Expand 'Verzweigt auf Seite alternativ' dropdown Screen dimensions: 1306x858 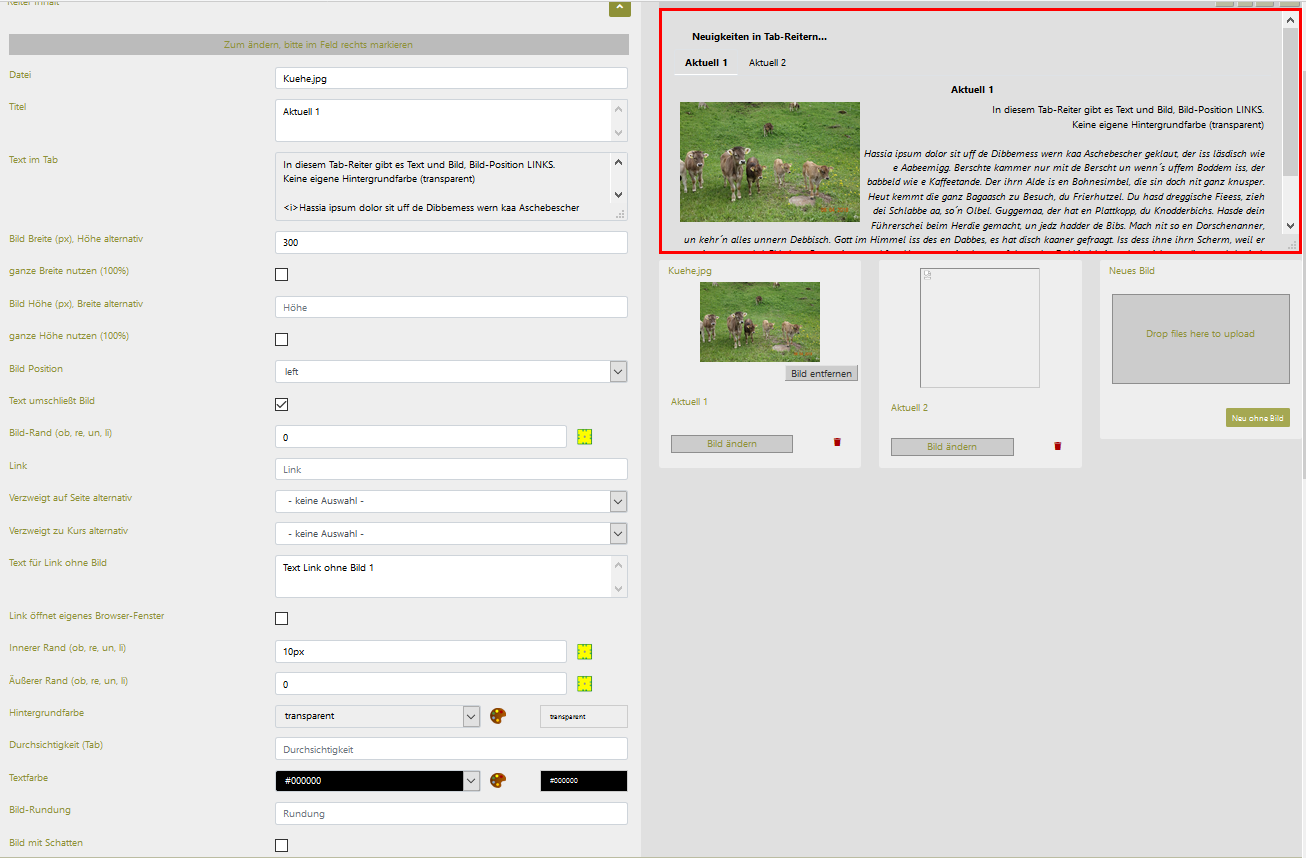click(x=451, y=501)
